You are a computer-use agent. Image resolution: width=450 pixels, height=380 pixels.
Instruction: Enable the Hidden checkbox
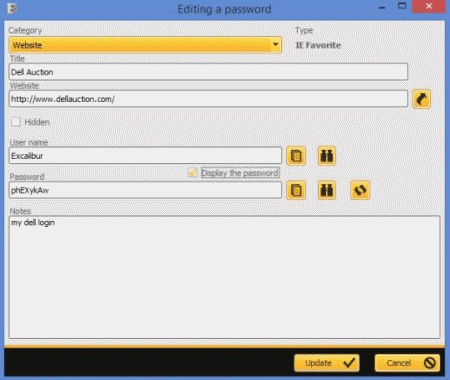[15, 122]
